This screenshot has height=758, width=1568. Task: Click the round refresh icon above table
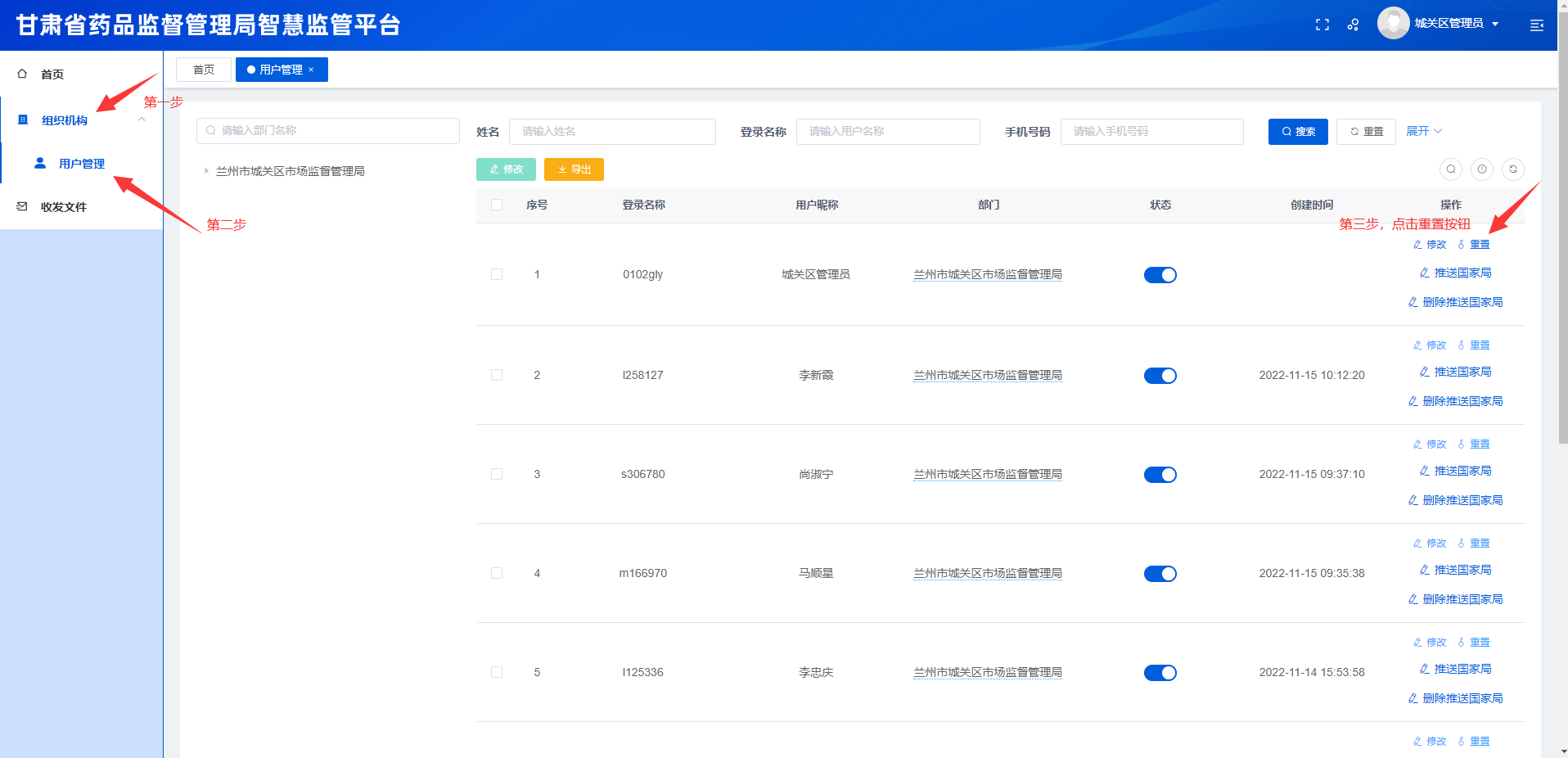(1513, 169)
